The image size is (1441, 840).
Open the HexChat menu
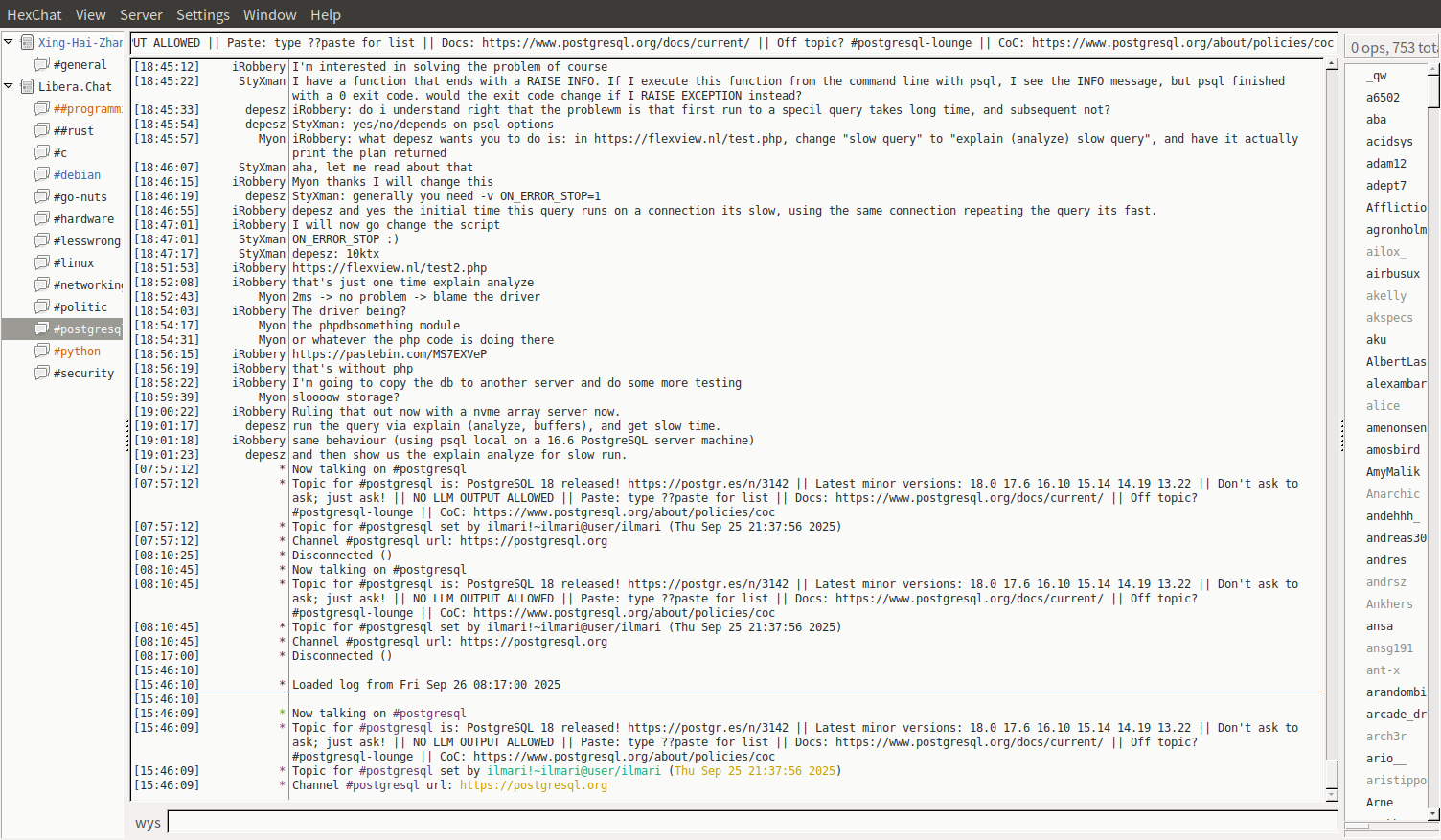pyautogui.click(x=34, y=14)
